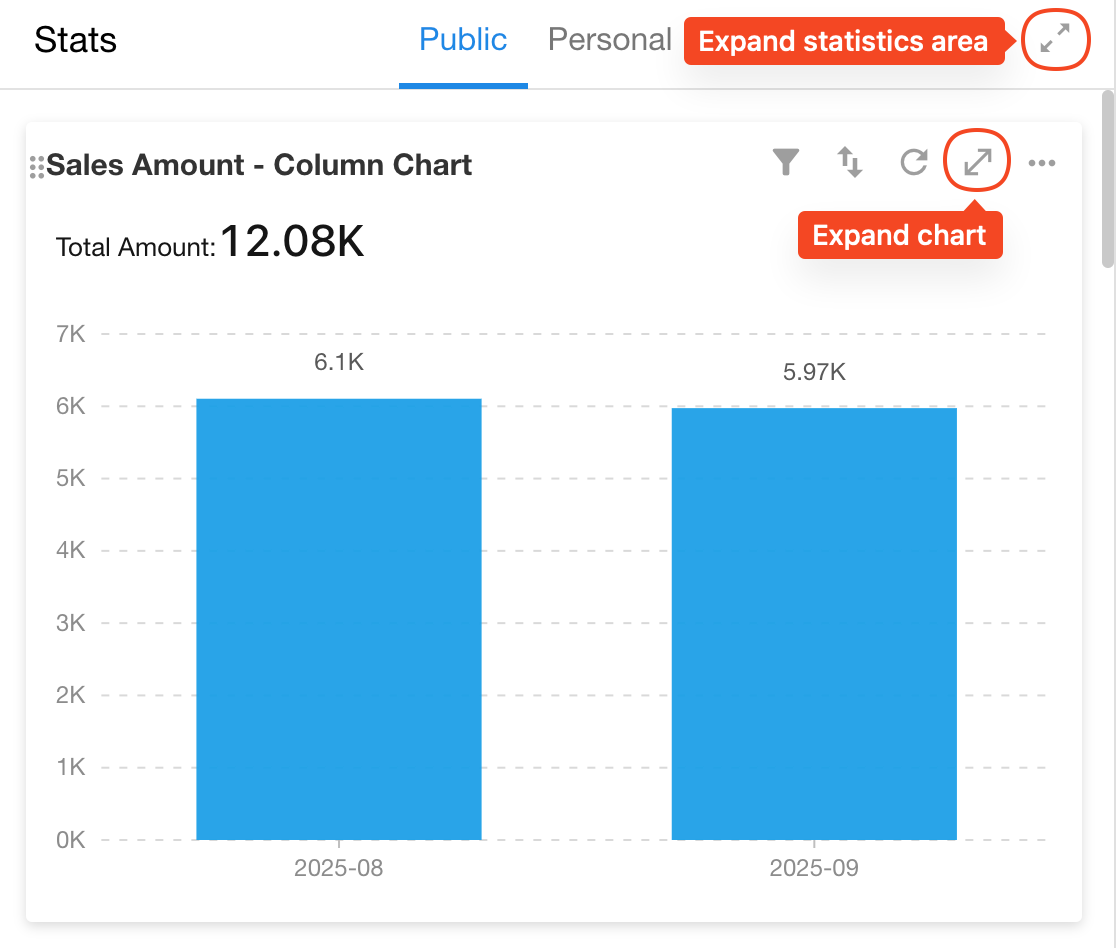
Task: Click the Expand statistics area tooltip label
Action: tap(843, 42)
